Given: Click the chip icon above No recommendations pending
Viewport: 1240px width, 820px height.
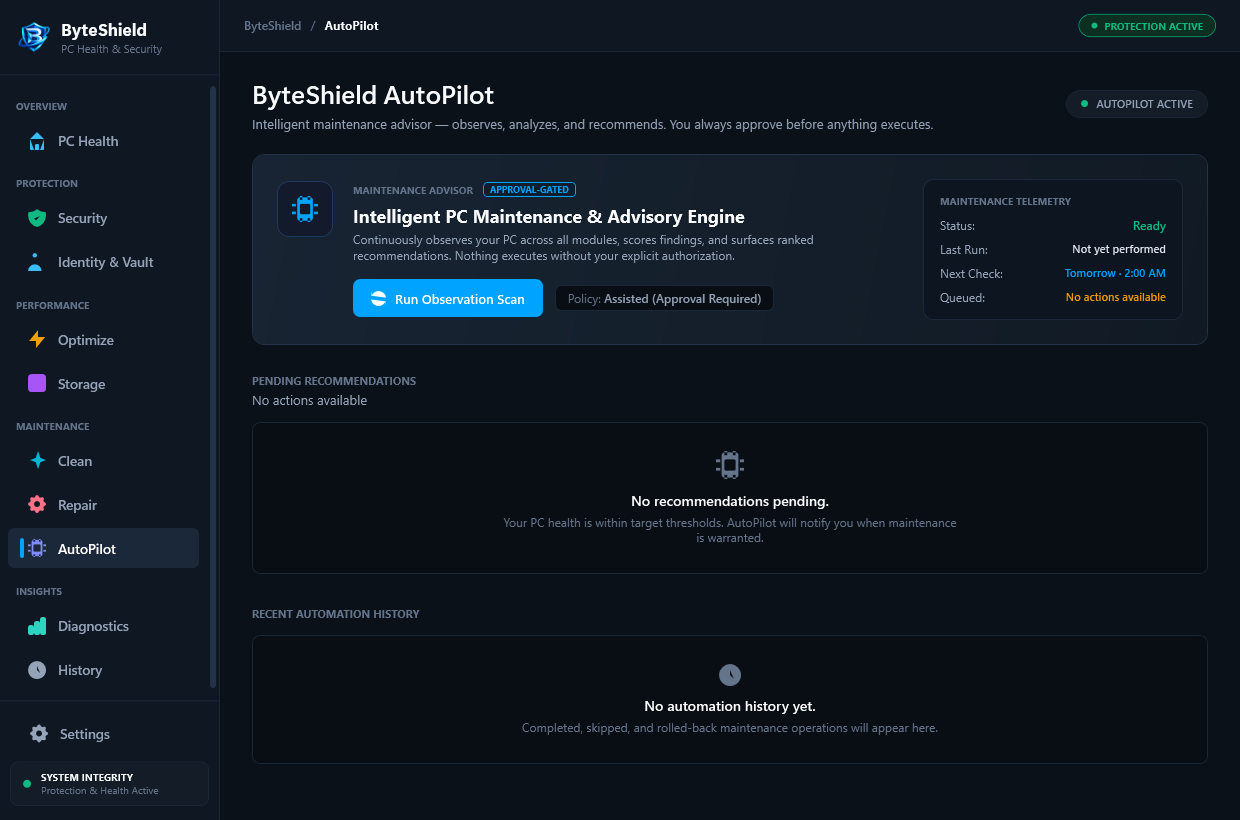Looking at the screenshot, I should (x=730, y=465).
